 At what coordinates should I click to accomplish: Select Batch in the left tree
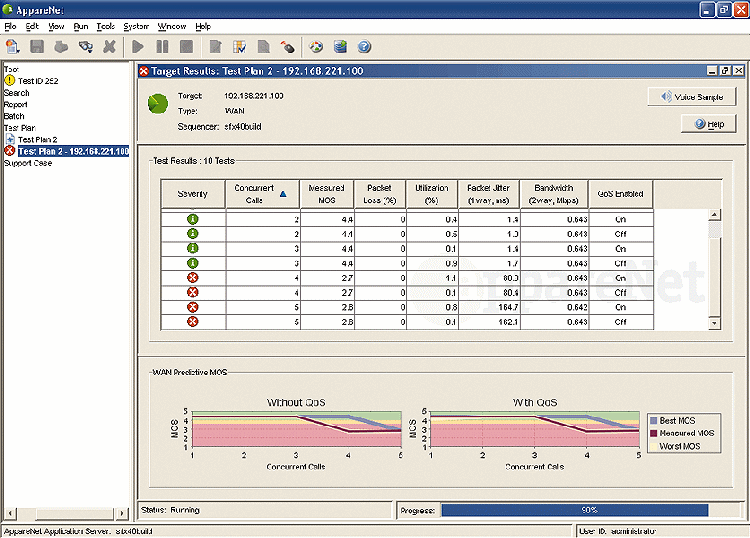[x=14, y=116]
